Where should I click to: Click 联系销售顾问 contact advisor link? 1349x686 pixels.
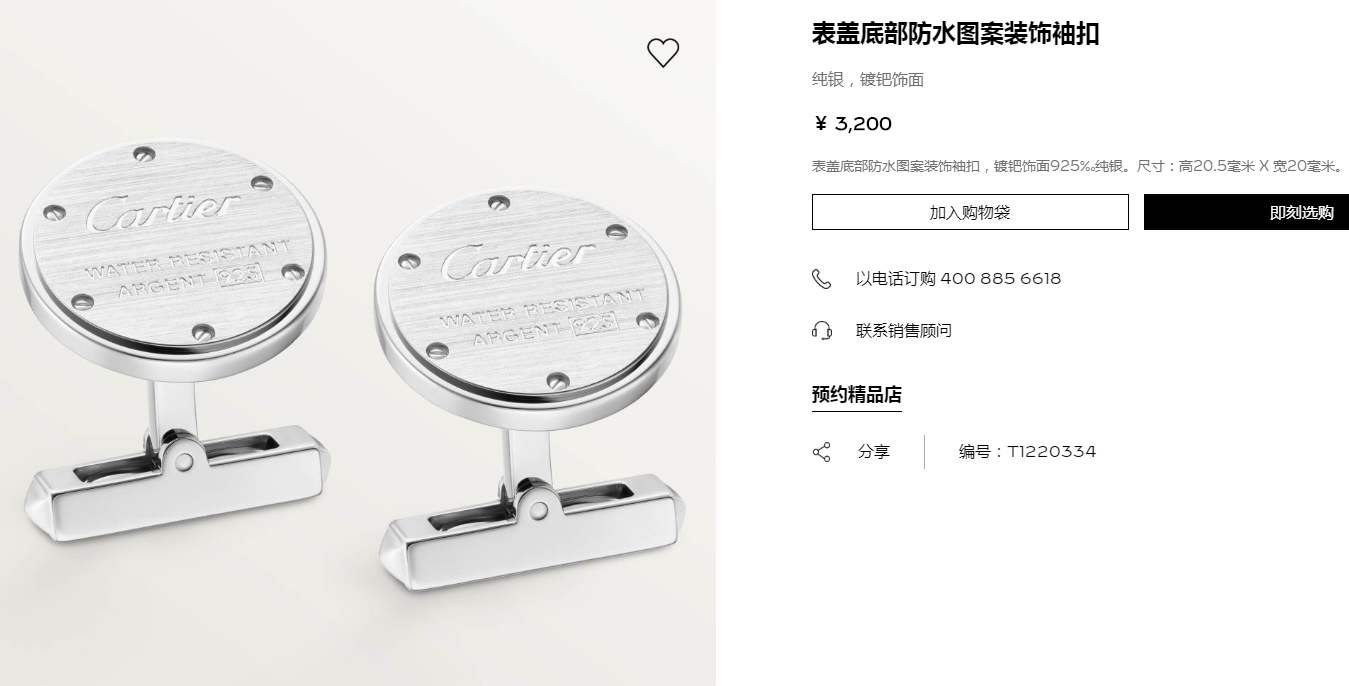point(904,331)
